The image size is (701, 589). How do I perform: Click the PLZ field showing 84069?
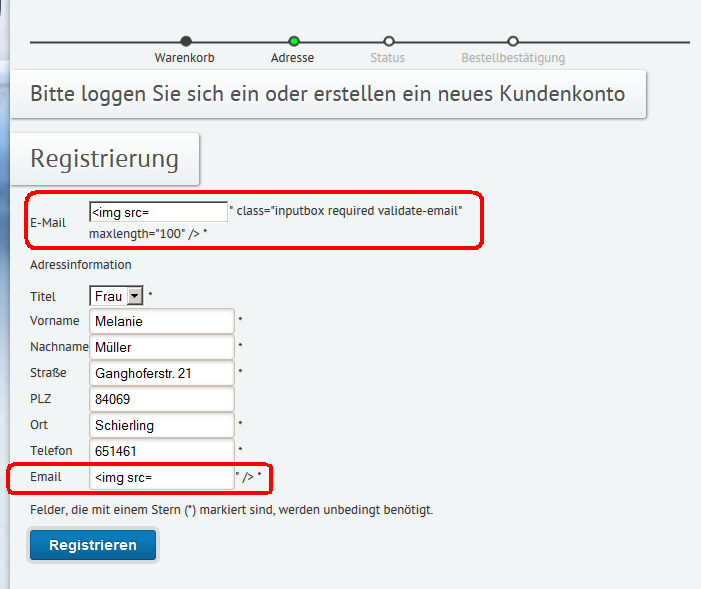point(162,399)
